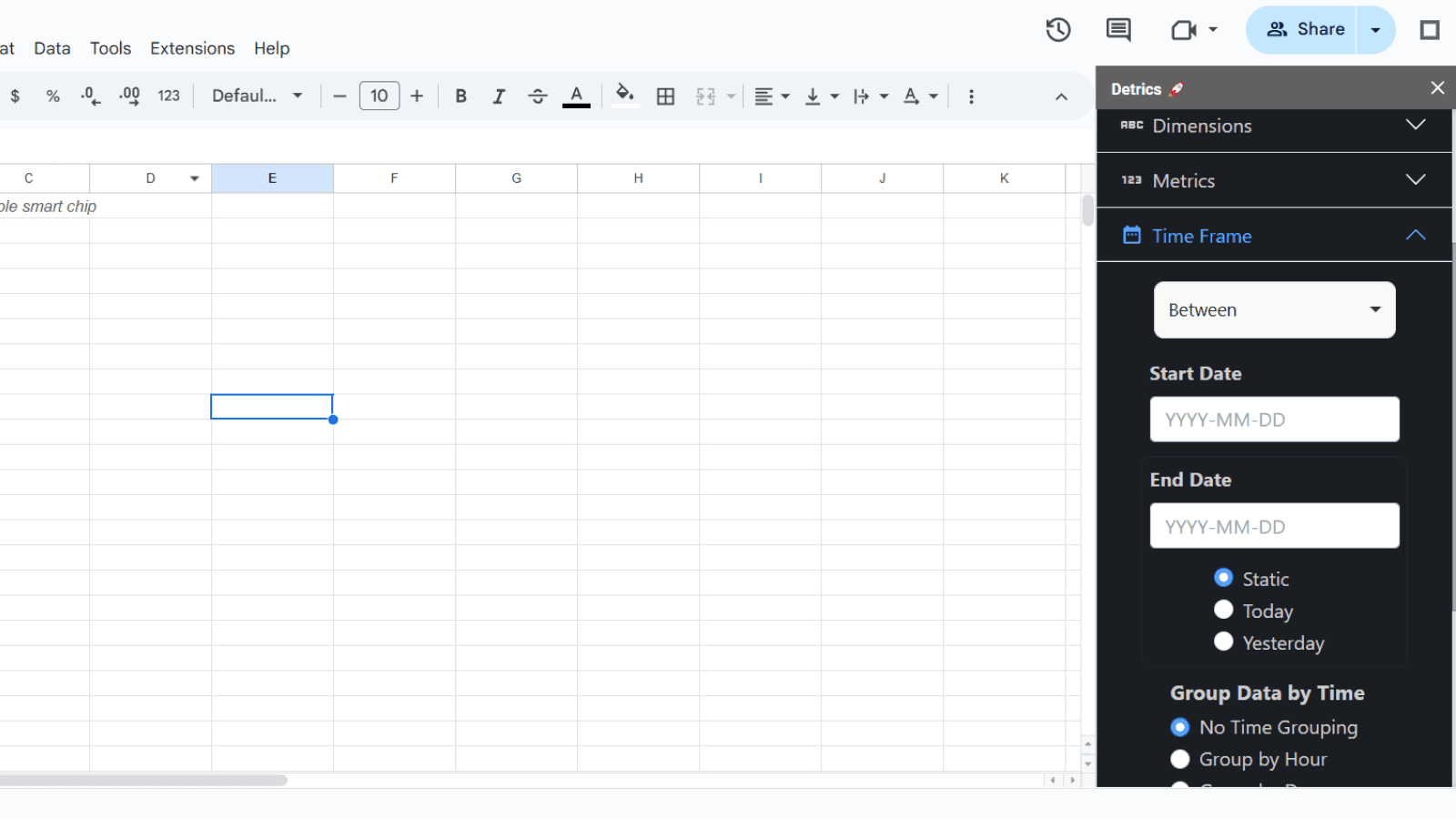The width and height of the screenshot is (1456, 819).
Task: Choose Group by Hour option
Action: 1180,759
